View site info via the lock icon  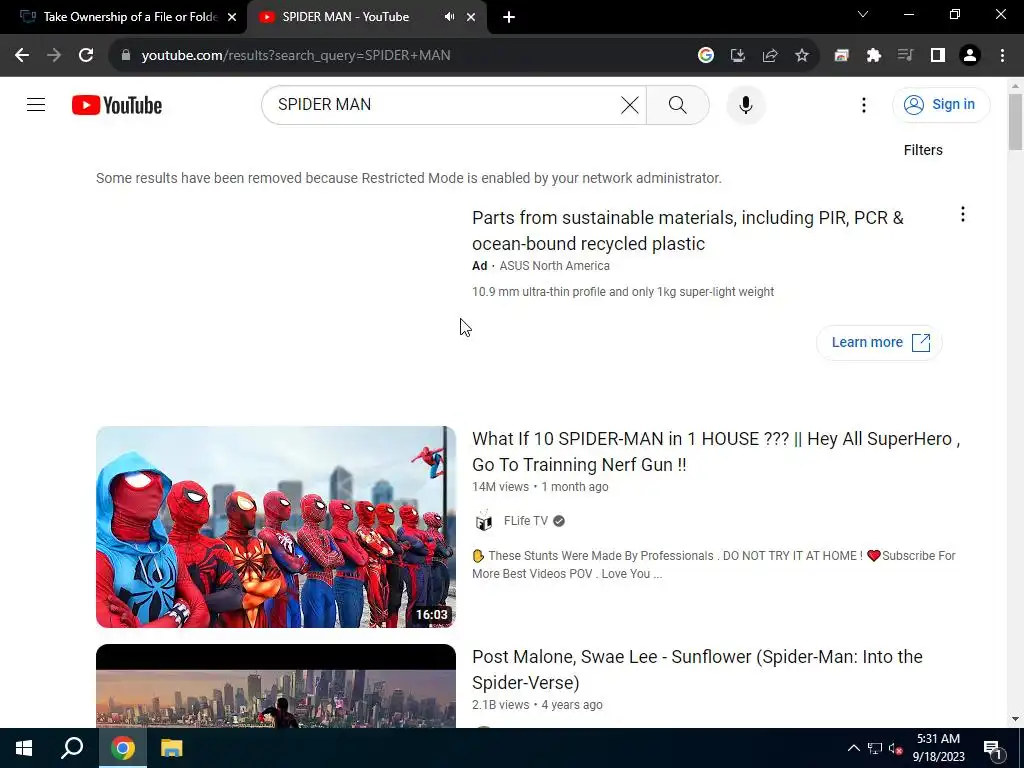tap(125, 55)
